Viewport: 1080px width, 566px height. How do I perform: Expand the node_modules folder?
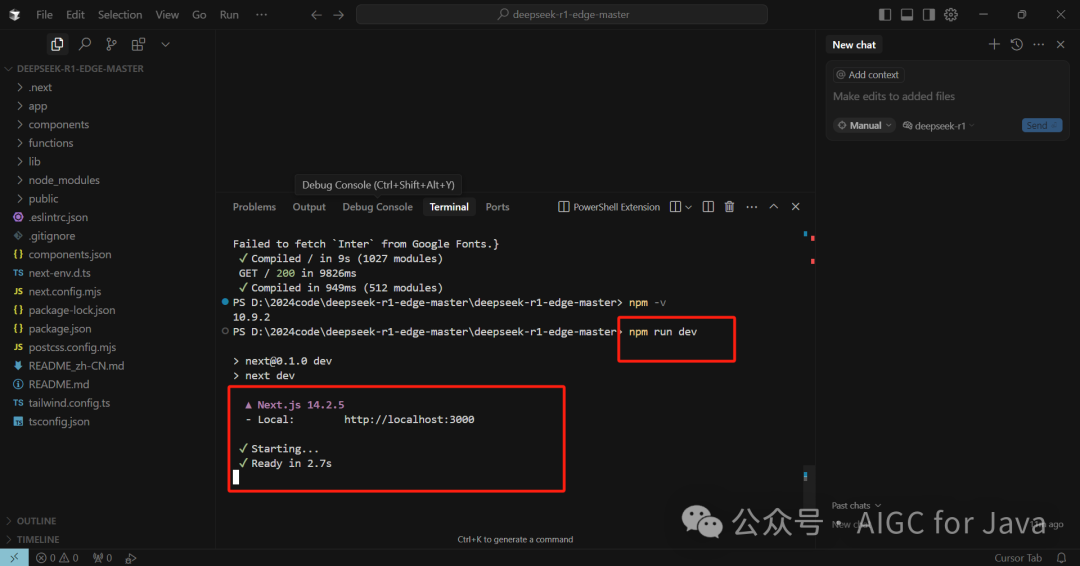tap(64, 180)
